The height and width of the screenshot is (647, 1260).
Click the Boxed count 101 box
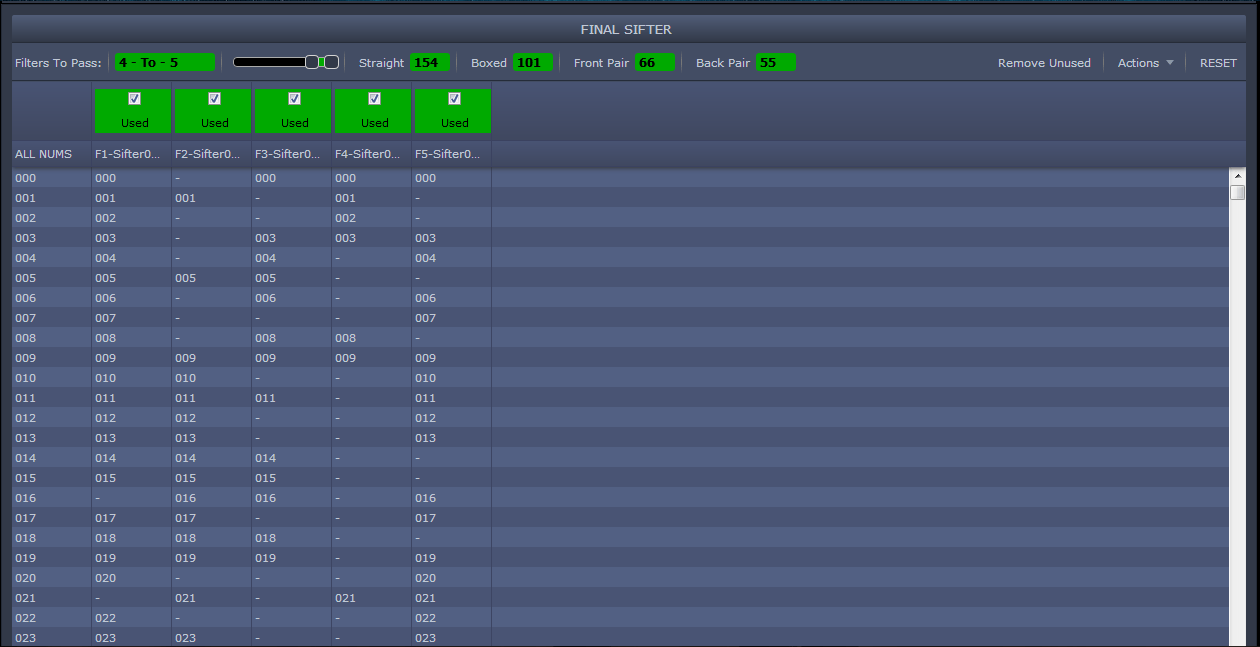click(533, 62)
